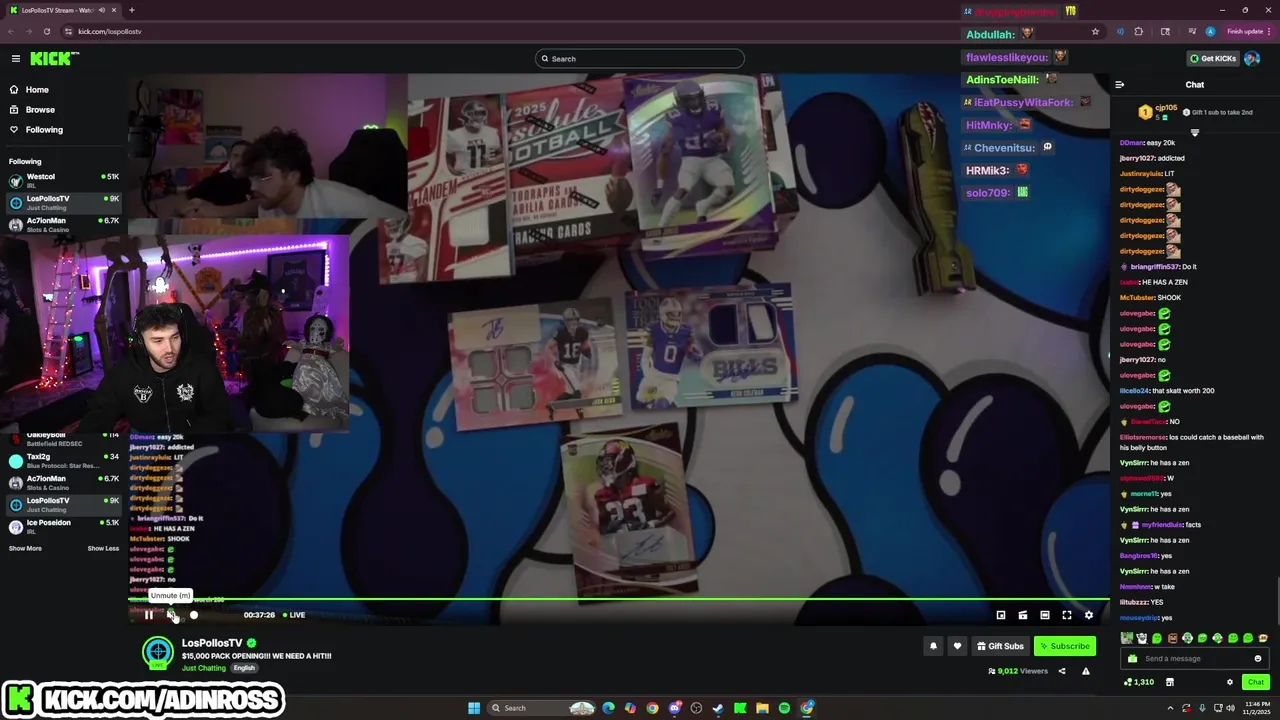Toggle theater mode in player
This screenshot has height=720, width=1280.
pyautogui.click(x=1045, y=615)
